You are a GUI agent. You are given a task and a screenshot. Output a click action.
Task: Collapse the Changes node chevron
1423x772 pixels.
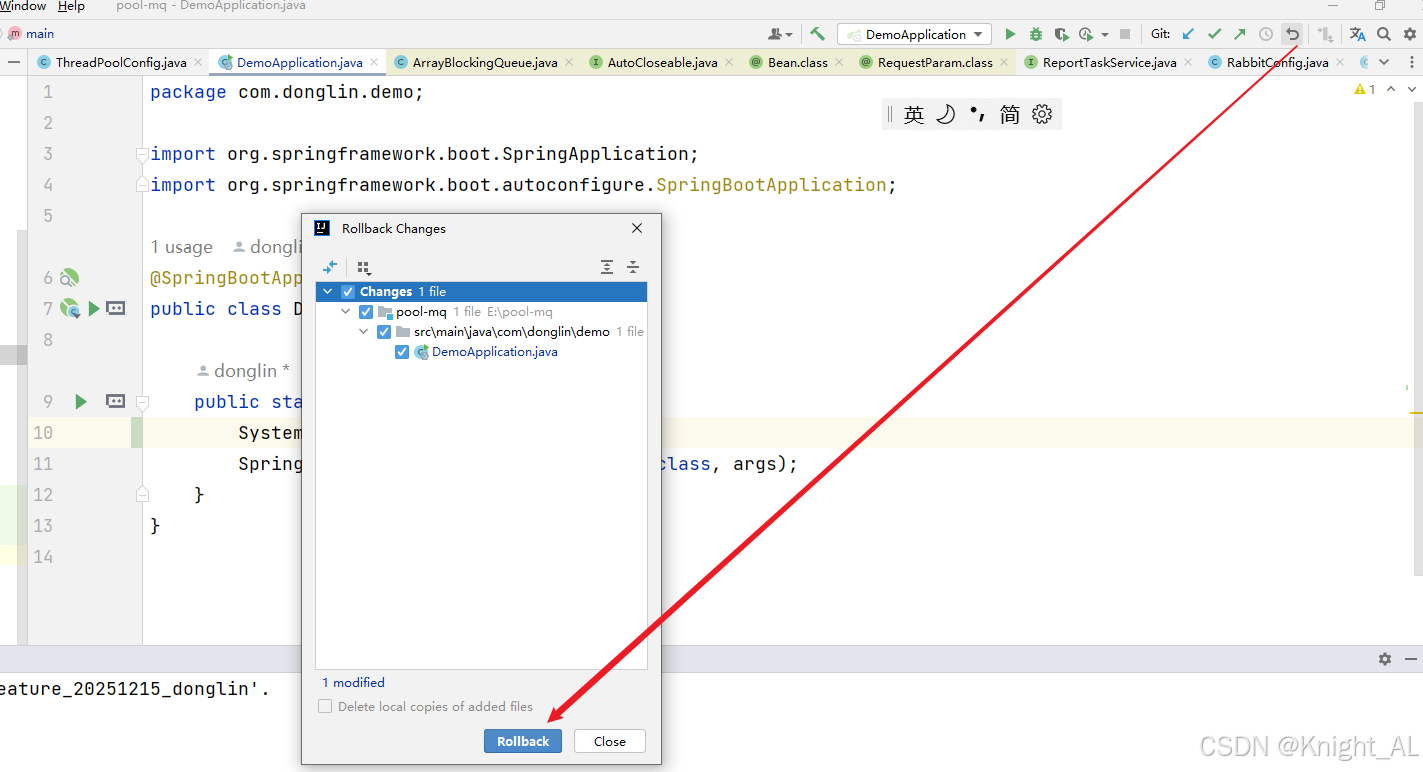328,292
